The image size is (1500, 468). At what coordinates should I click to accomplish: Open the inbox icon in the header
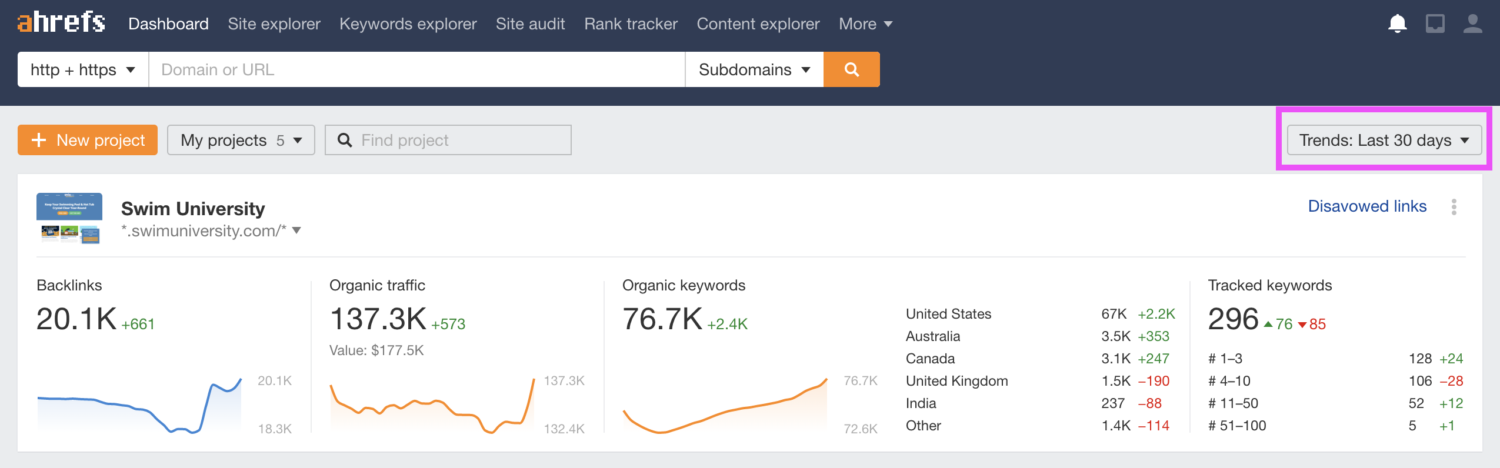click(1435, 24)
